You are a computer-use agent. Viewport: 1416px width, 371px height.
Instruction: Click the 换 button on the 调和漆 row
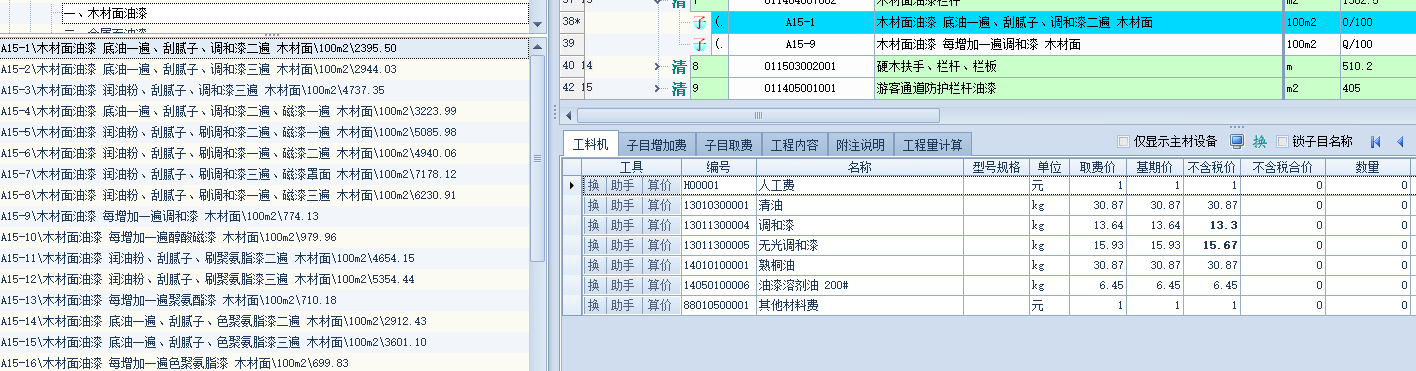593,225
